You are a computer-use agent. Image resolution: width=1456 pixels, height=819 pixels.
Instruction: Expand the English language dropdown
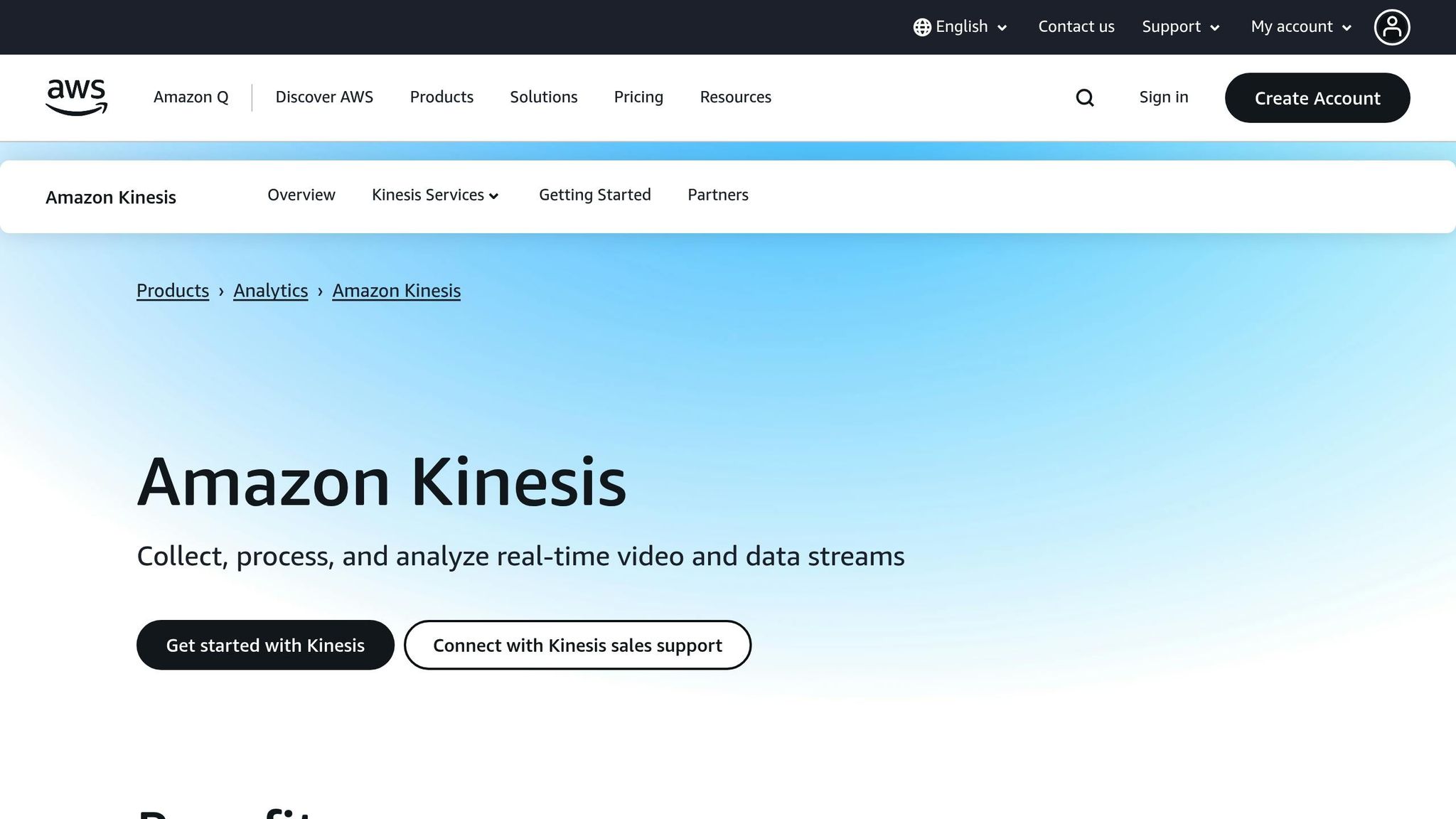point(961,27)
